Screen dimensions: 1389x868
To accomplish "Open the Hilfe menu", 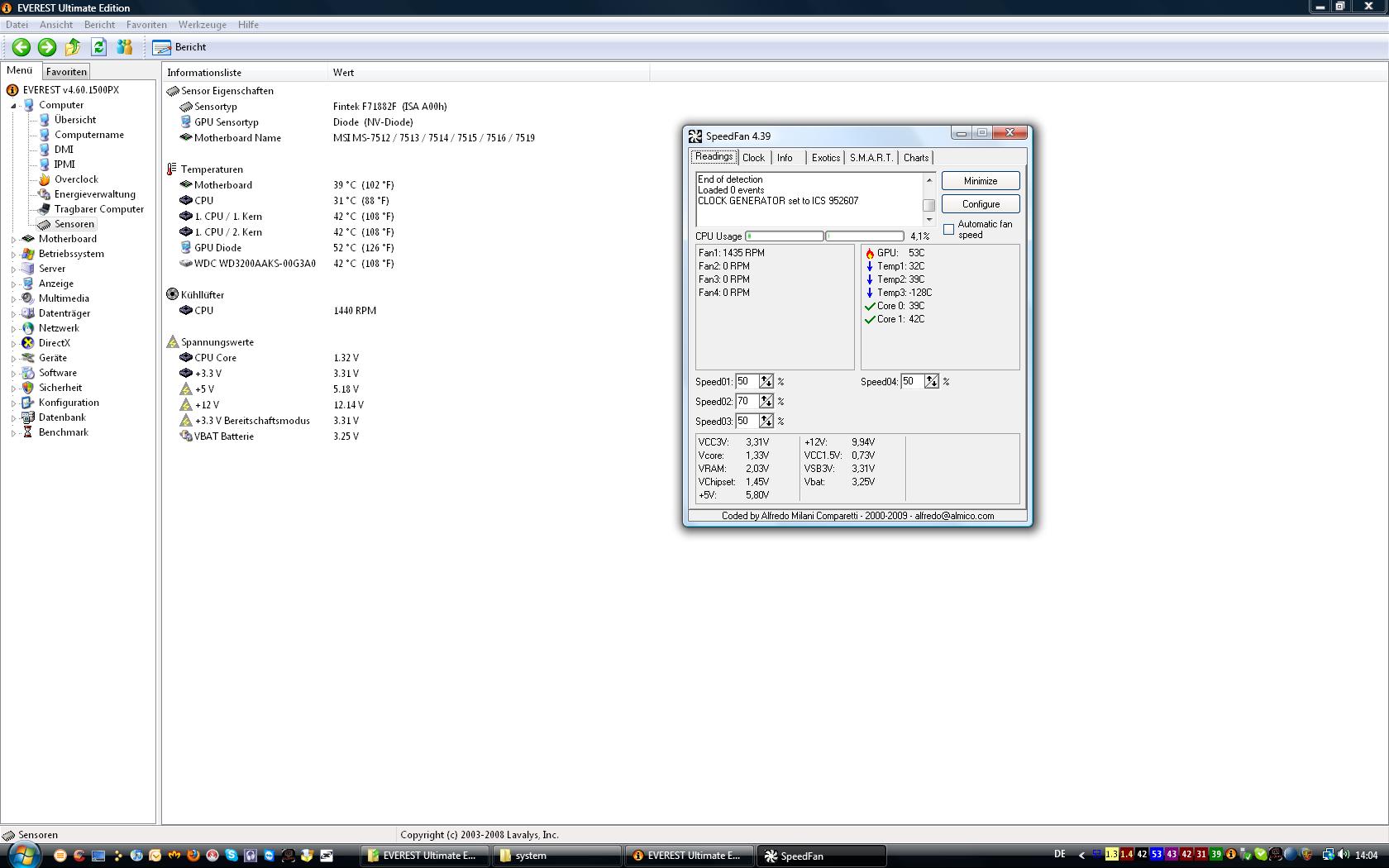I will click(x=248, y=25).
